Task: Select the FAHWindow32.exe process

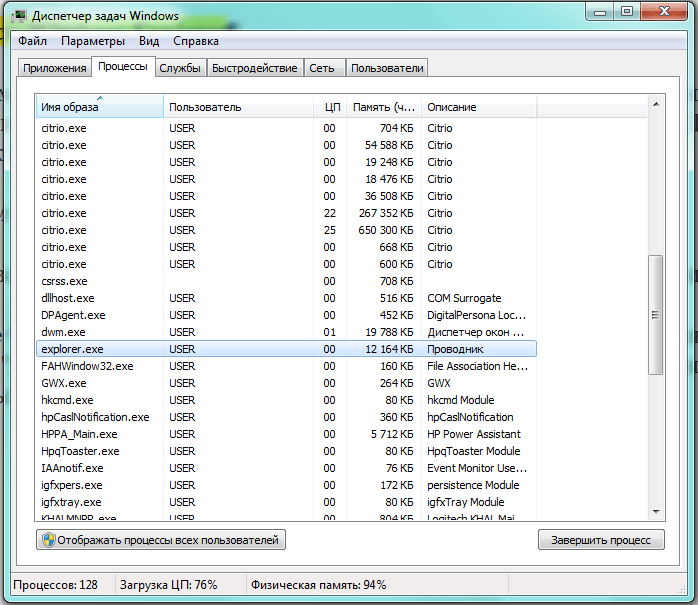Action: point(286,366)
